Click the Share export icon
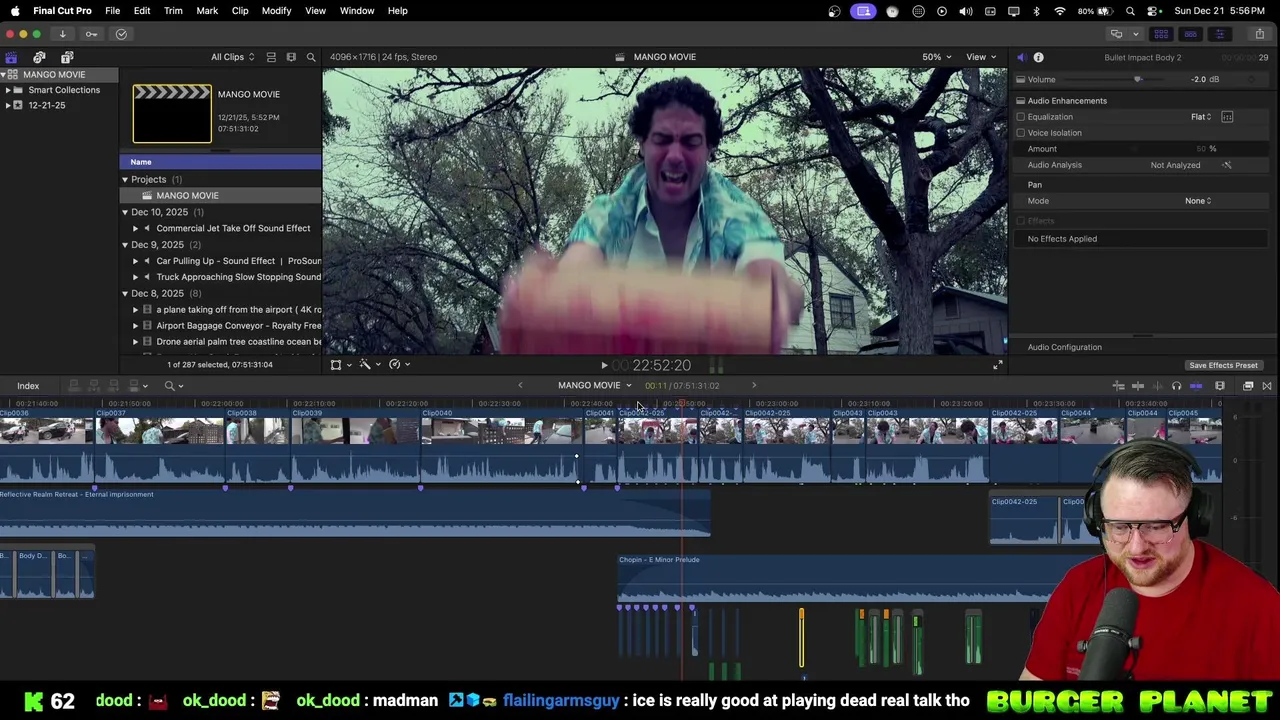This screenshot has width=1280, height=720. tap(1259, 34)
